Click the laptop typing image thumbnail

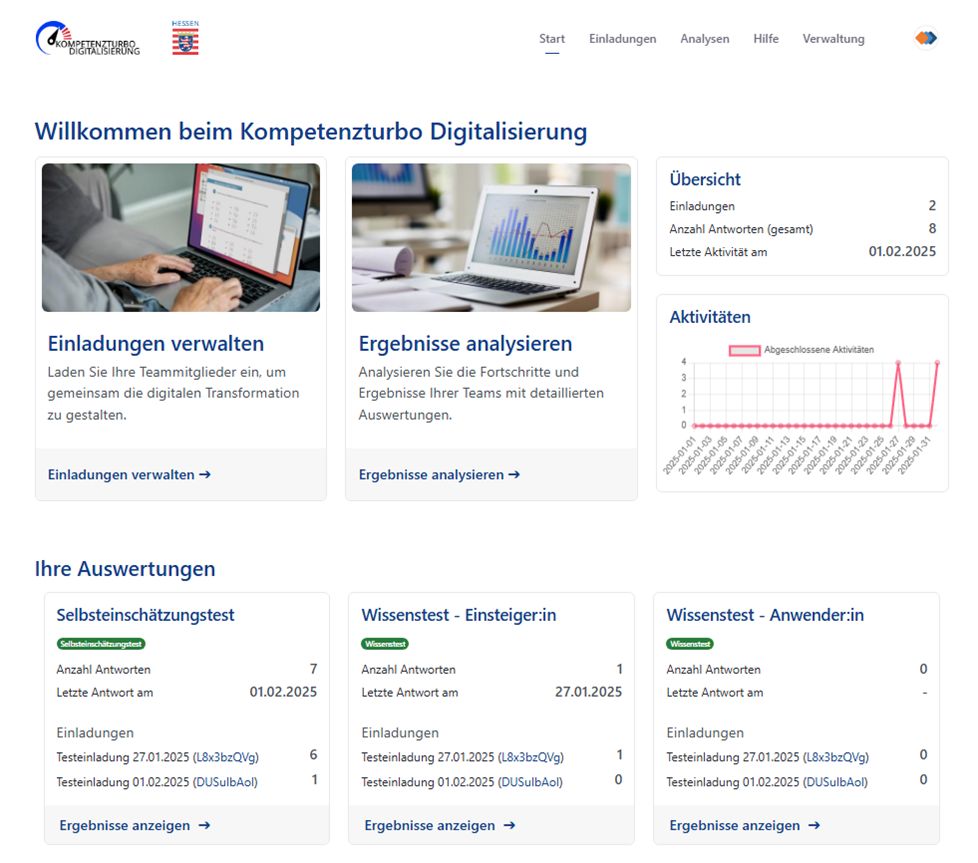point(181,238)
